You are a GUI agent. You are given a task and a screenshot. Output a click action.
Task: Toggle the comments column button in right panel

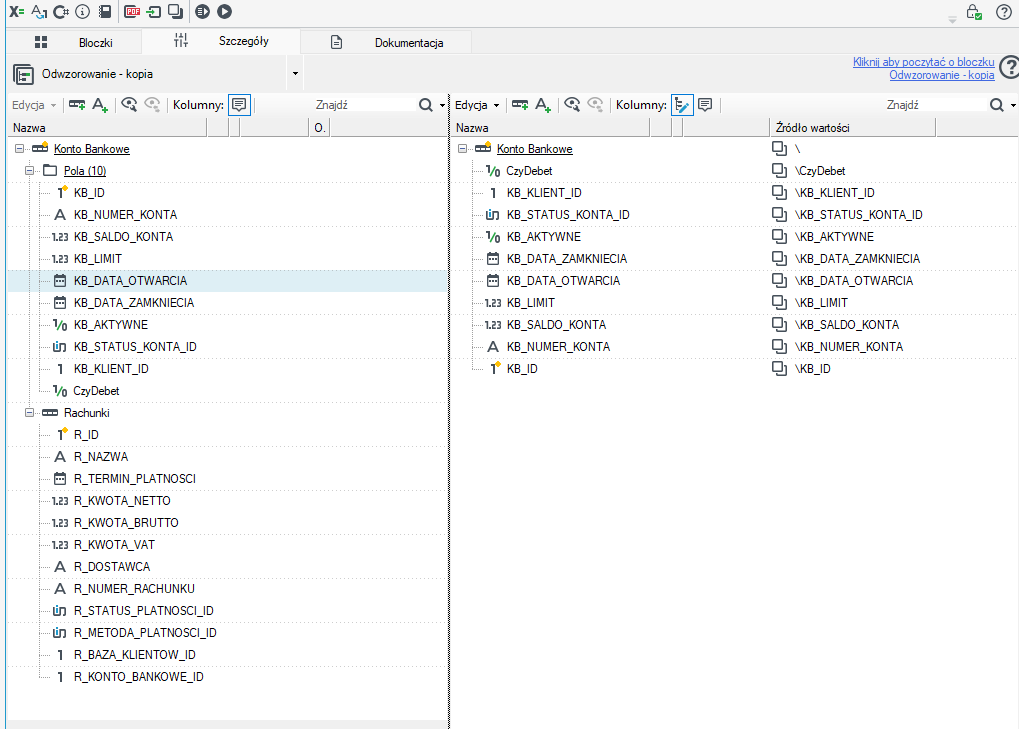tap(705, 105)
